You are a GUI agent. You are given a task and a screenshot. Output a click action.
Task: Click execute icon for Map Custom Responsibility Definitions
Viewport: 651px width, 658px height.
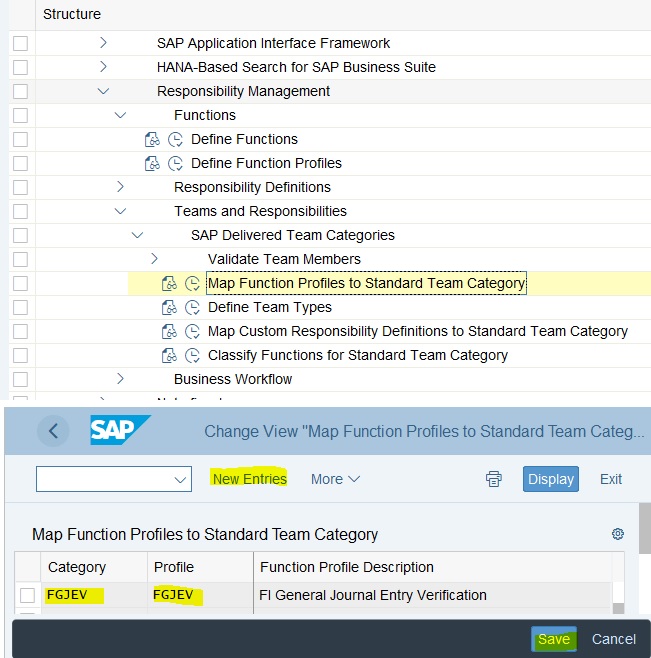tap(192, 332)
